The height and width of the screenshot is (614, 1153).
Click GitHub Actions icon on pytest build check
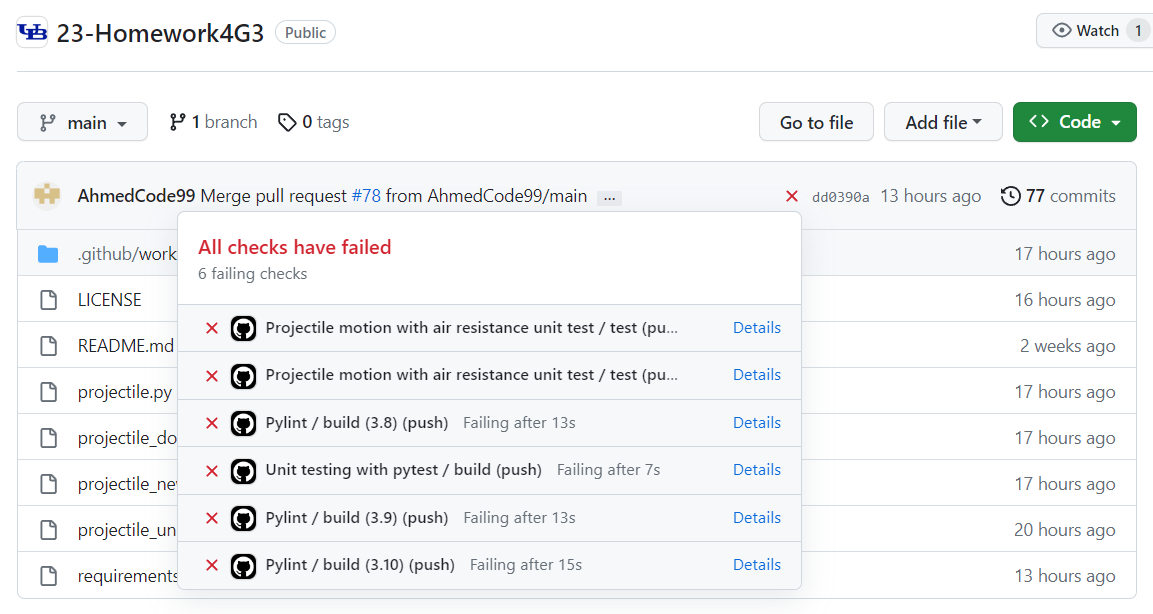(x=243, y=469)
